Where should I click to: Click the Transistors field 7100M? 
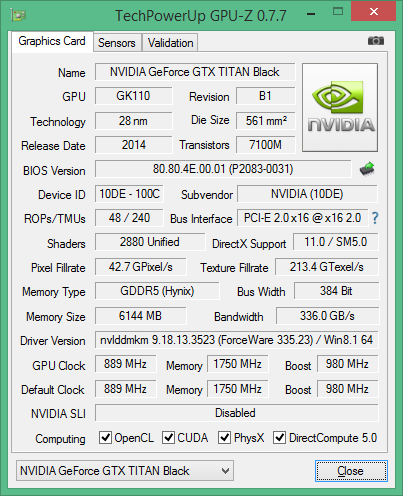[266, 145]
